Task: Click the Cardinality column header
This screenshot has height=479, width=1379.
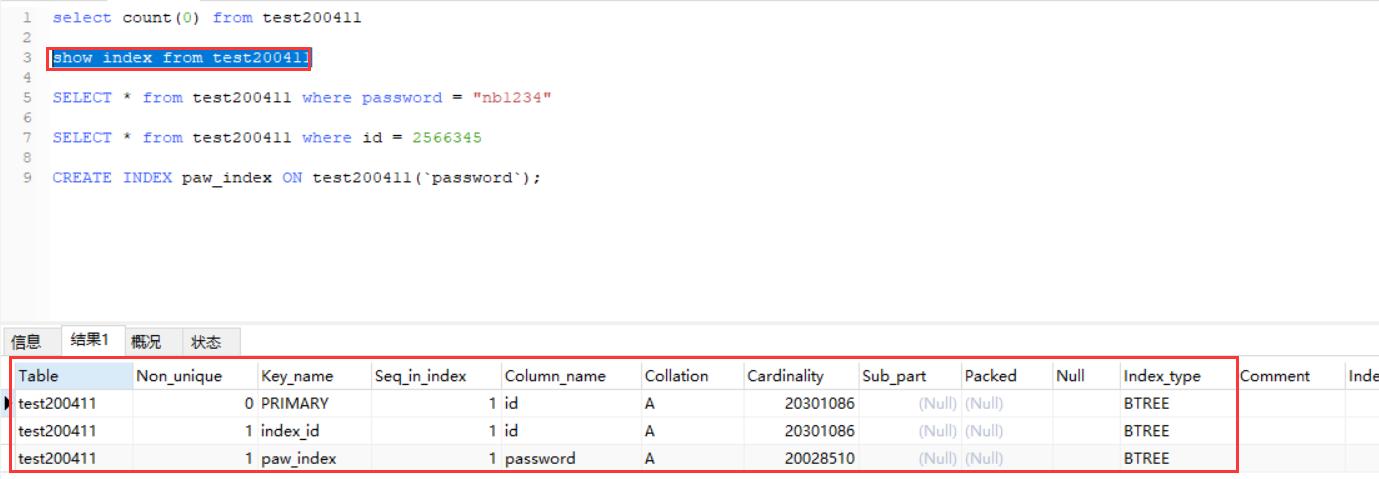Action: pos(801,376)
